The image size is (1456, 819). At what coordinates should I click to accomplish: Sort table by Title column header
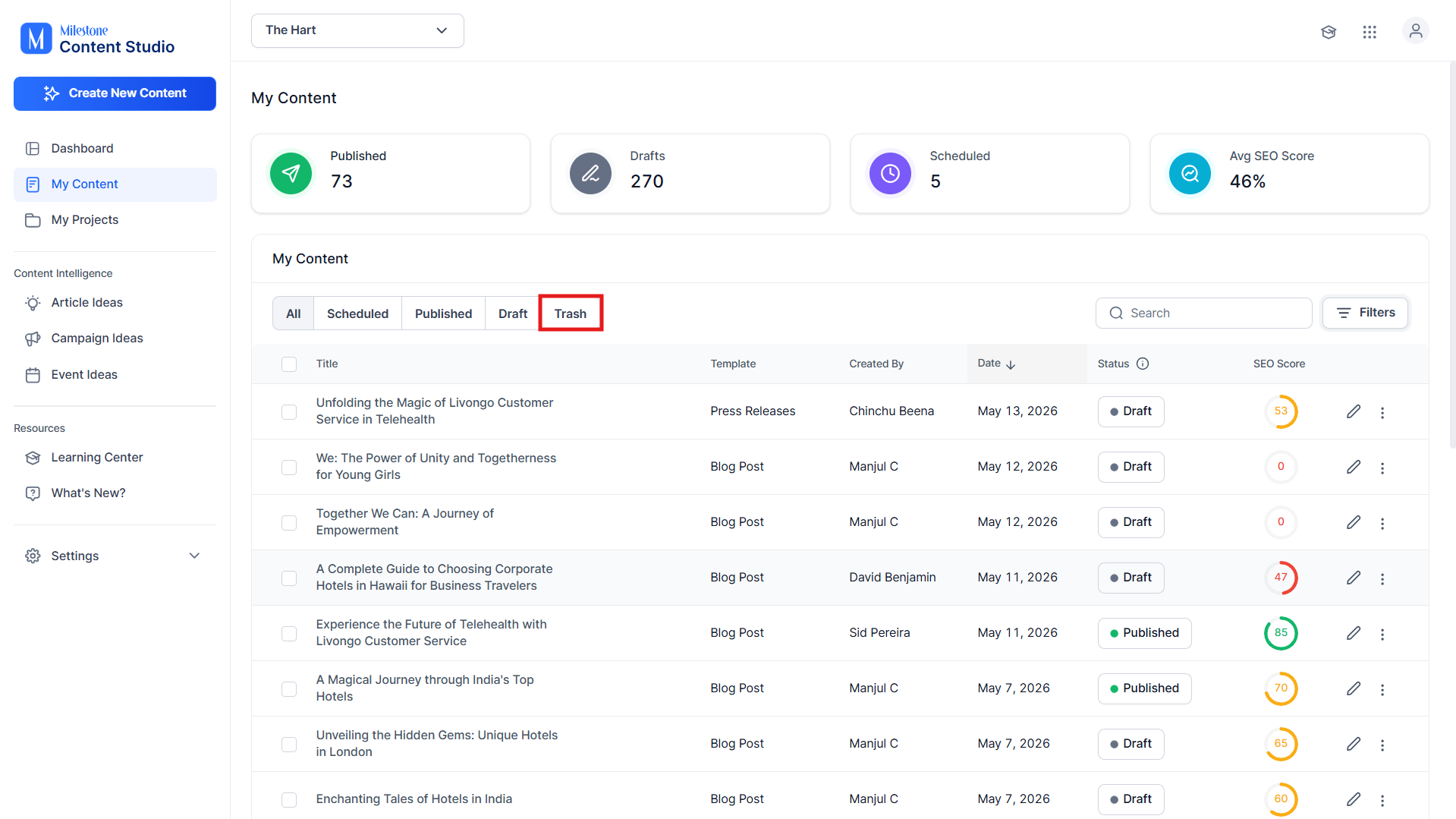point(327,364)
